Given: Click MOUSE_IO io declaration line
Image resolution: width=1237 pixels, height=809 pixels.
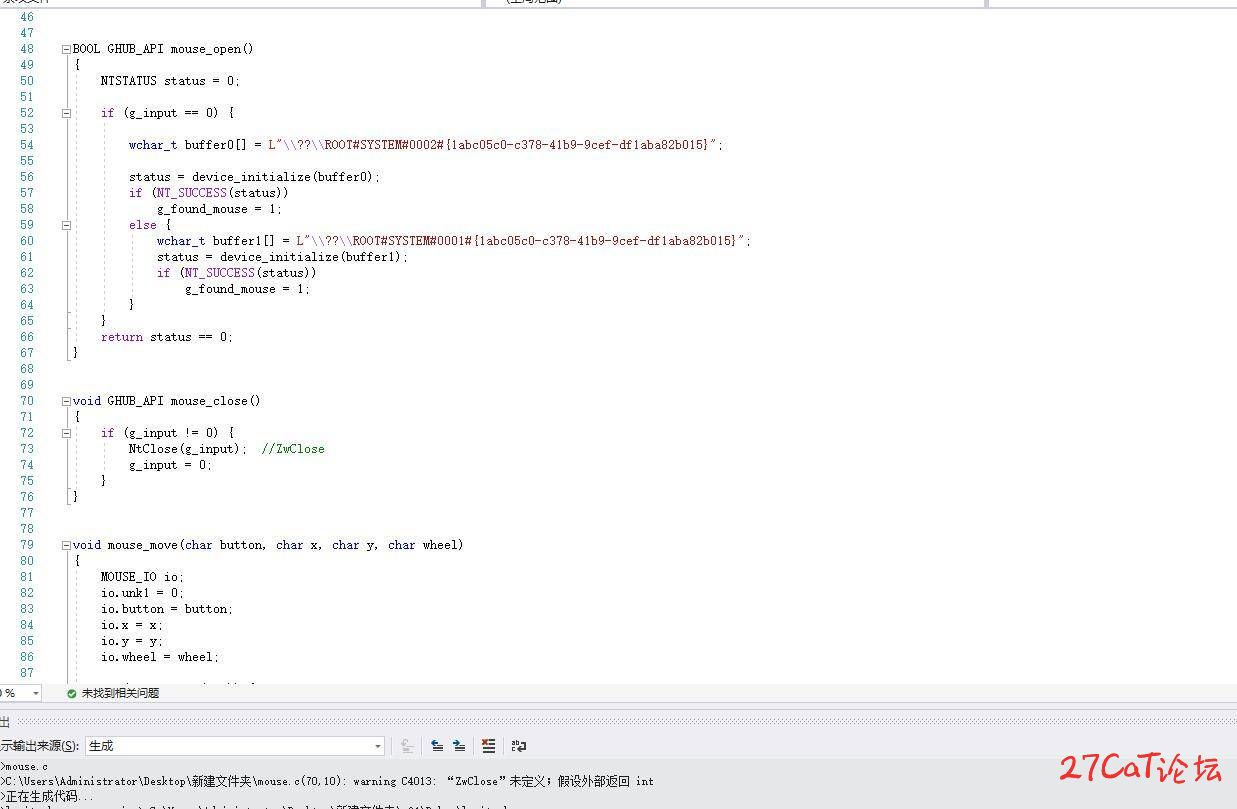Looking at the screenshot, I should [x=142, y=577].
